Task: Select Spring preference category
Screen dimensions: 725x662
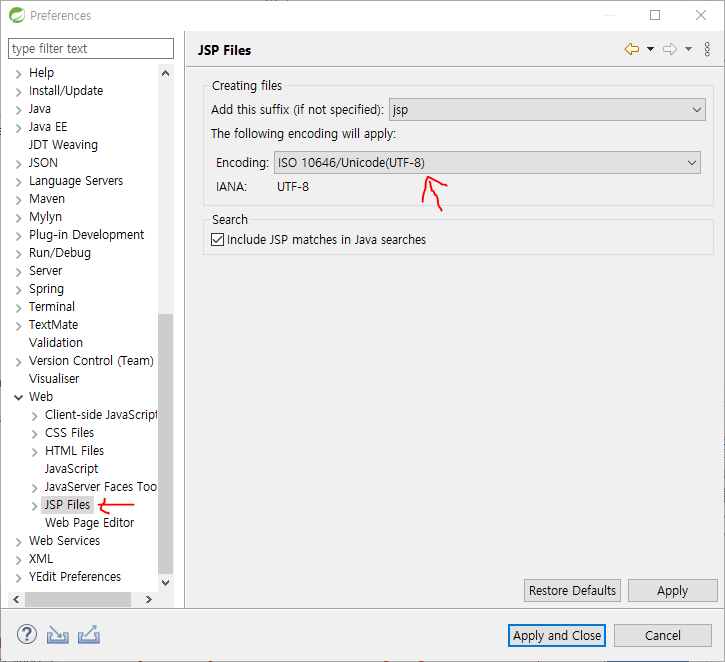Action: tap(46, 289)
